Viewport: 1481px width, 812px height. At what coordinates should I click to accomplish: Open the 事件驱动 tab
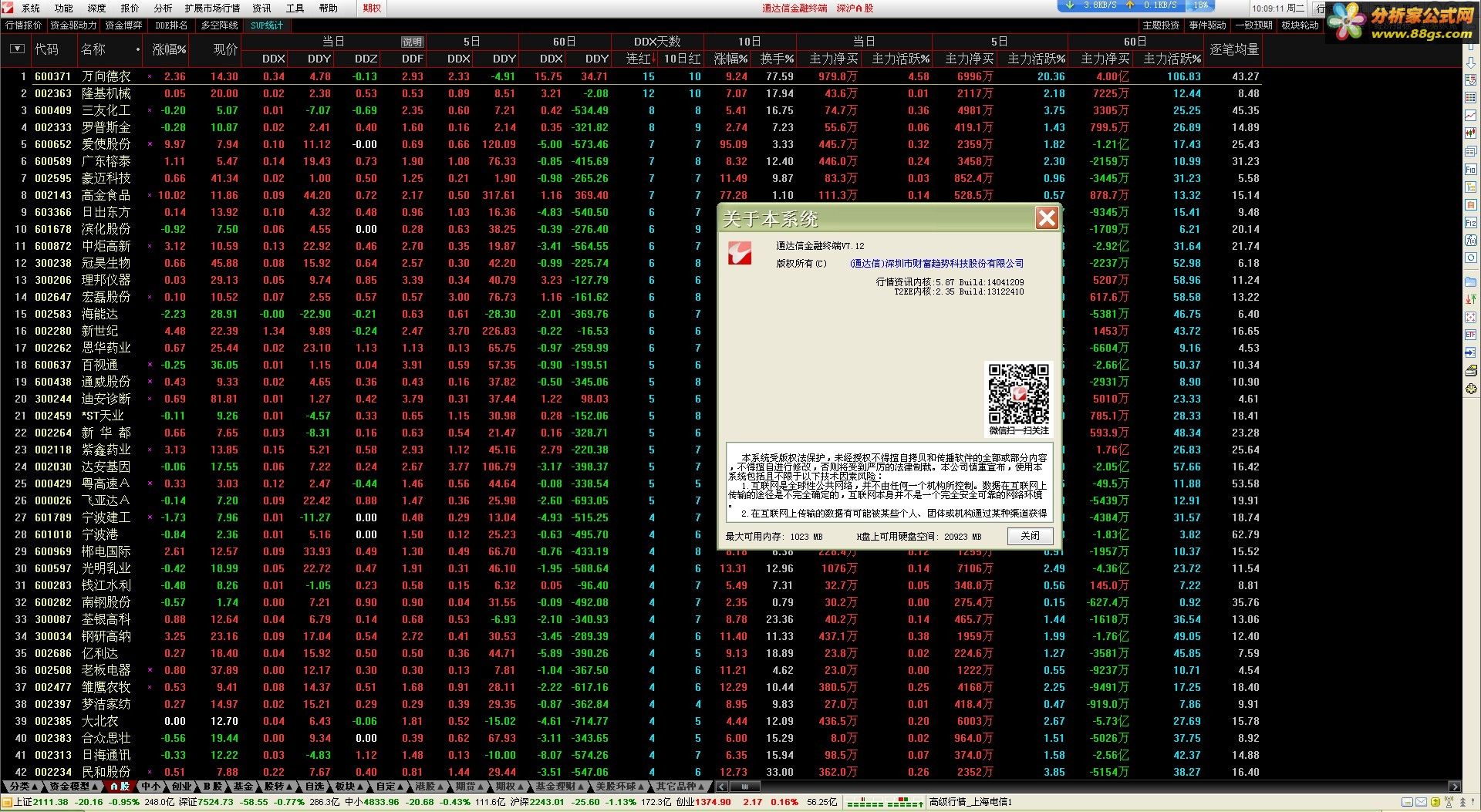point(1207,25)
